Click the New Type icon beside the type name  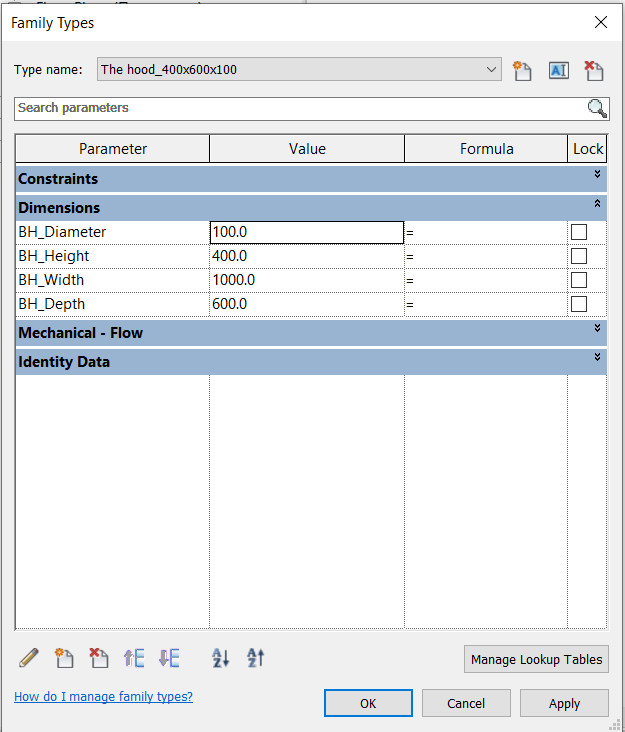tap(521, 71)
